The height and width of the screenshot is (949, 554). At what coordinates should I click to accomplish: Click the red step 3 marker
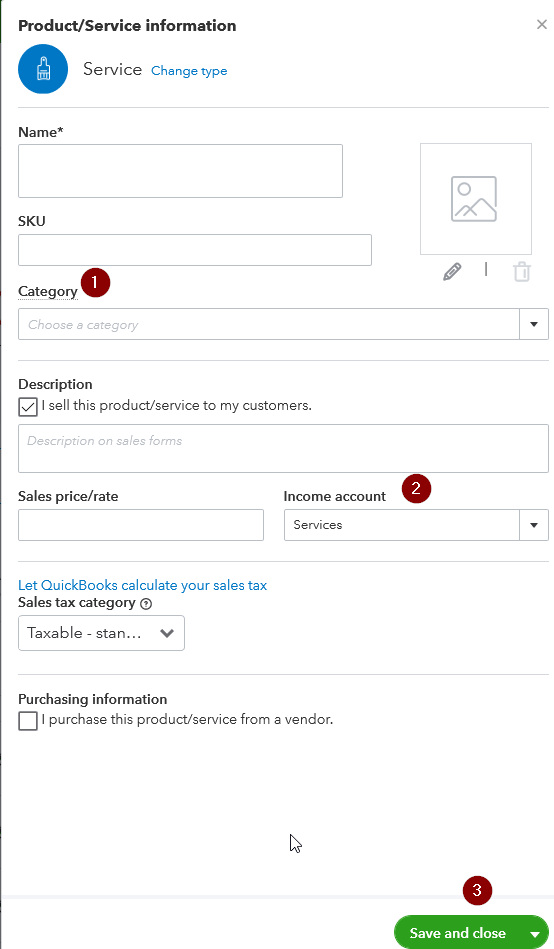pos(477,890)
